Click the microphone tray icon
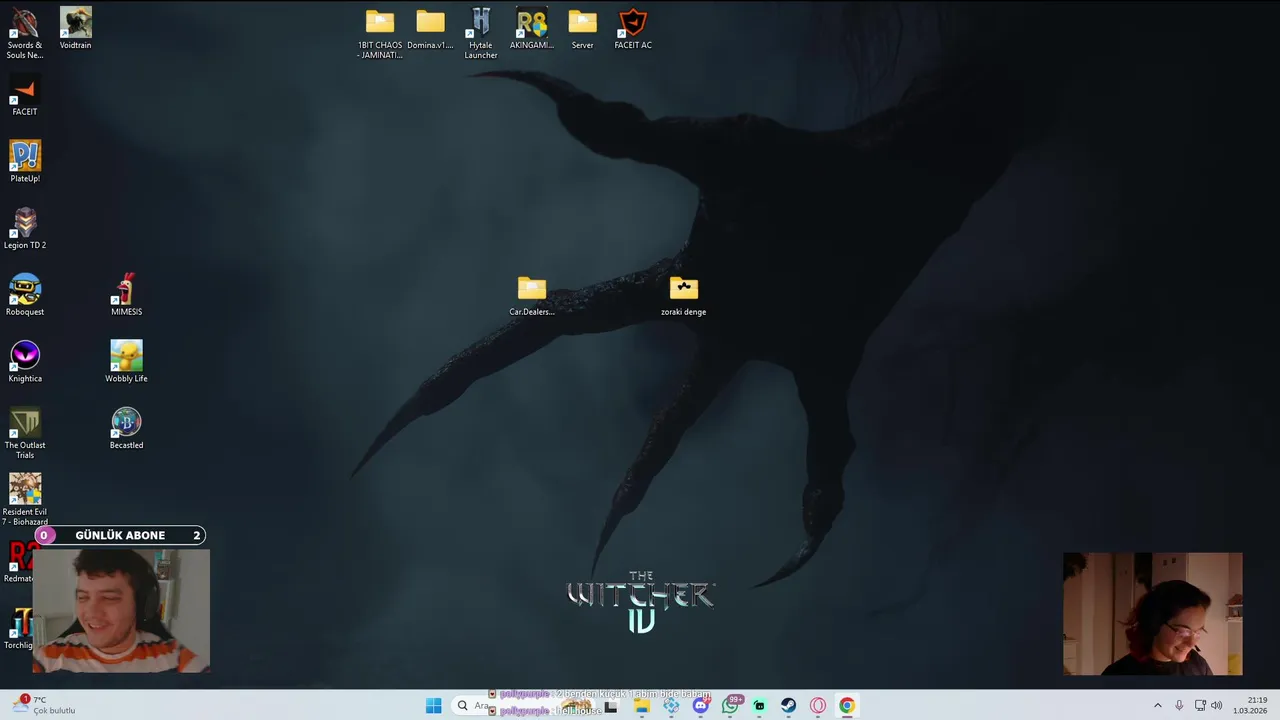Screen dimensions: 1280x720 tap(1179, 706)
